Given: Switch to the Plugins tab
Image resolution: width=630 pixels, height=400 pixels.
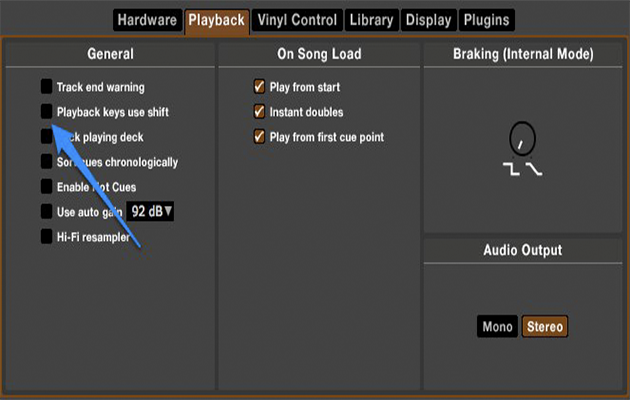Looking at the screenshot, I should [x=487, y=20].
